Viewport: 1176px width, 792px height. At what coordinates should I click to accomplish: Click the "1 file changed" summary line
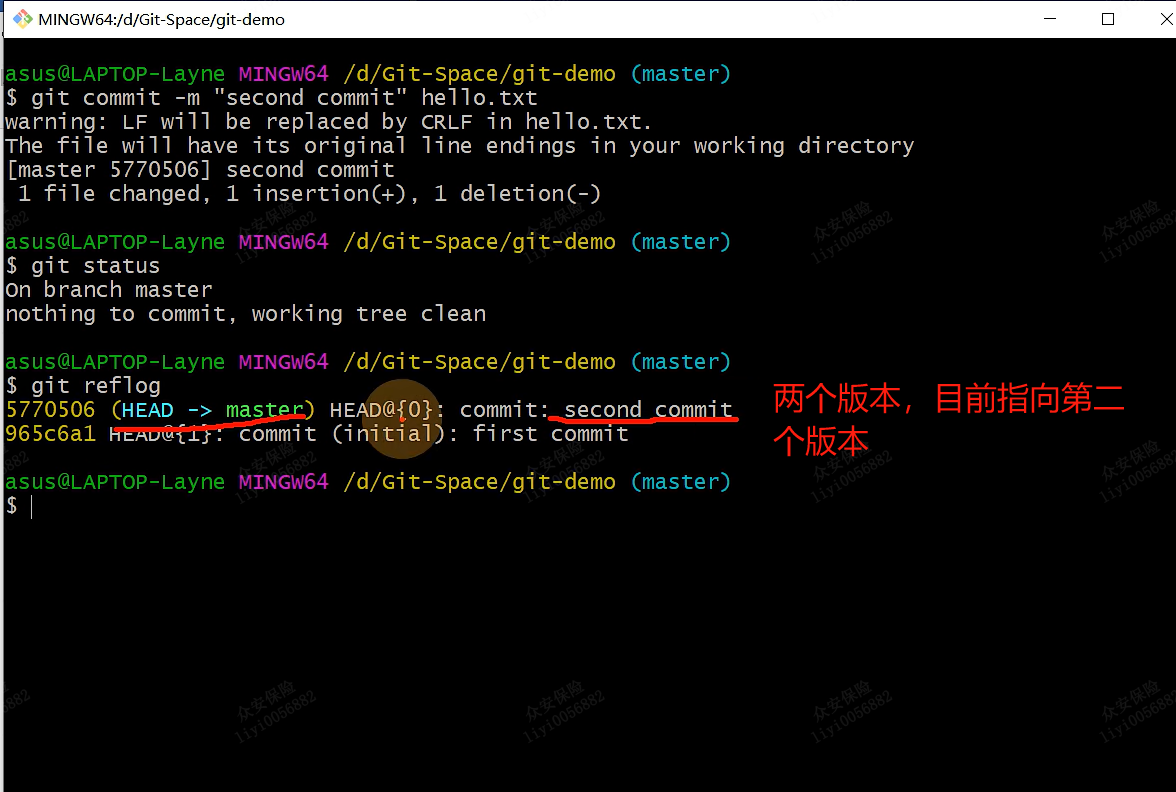coord(309,194)
